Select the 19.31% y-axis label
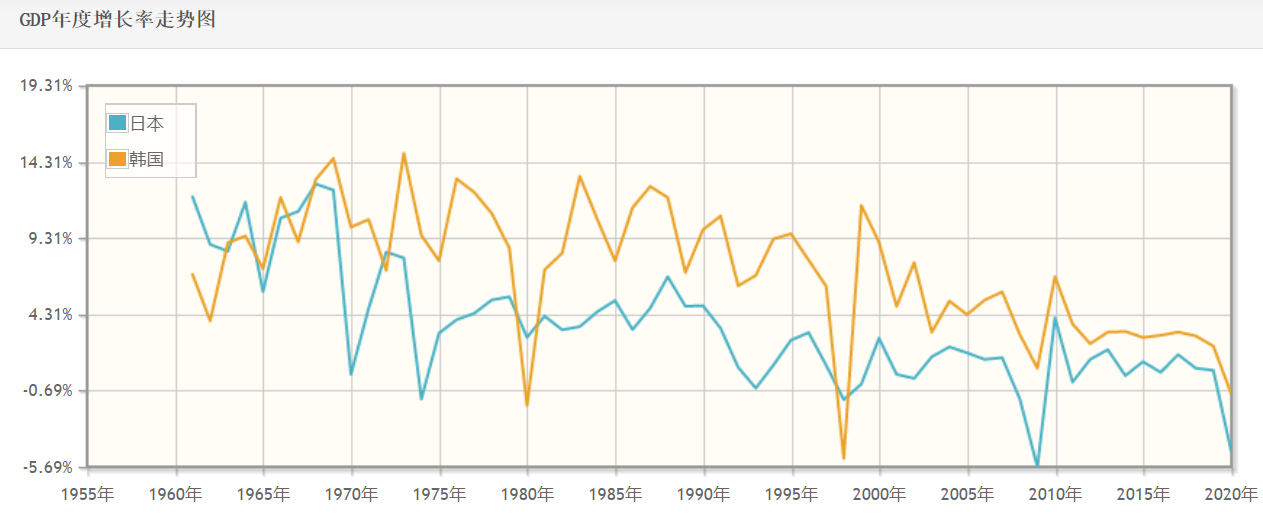Viewport: 1263px width, 514px height. click(47, 86)
